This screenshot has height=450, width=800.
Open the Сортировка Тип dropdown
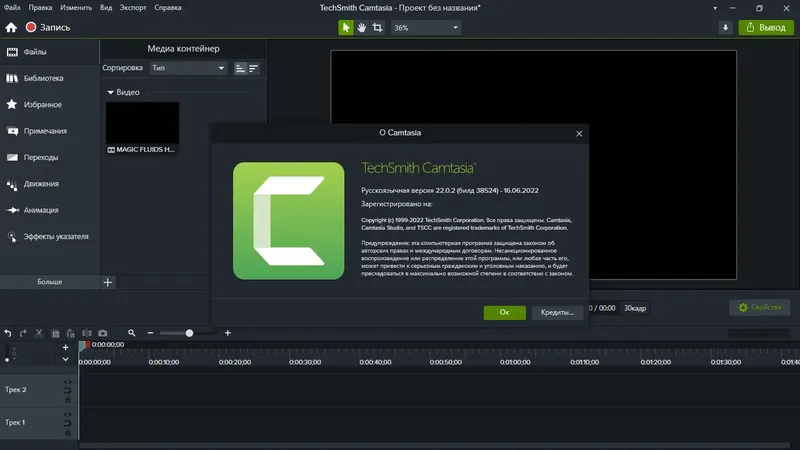pyautogui.click(x=188, y=68)
